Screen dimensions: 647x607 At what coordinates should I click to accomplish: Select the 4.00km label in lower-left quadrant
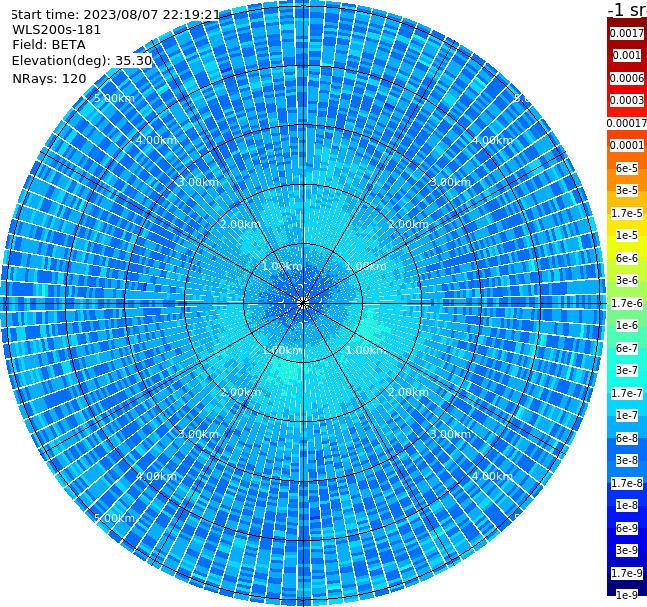click(x=157, y=476)
